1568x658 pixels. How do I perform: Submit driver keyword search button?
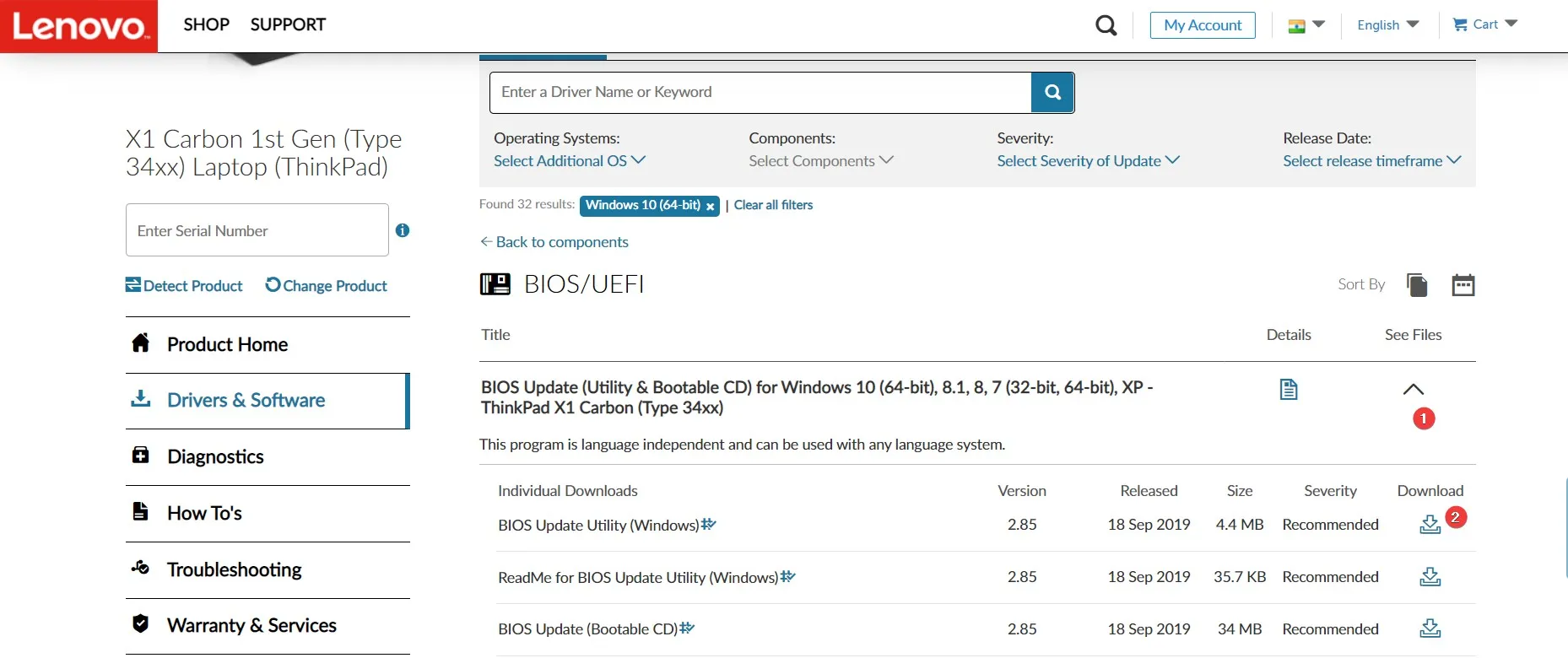pos(1052,92)
